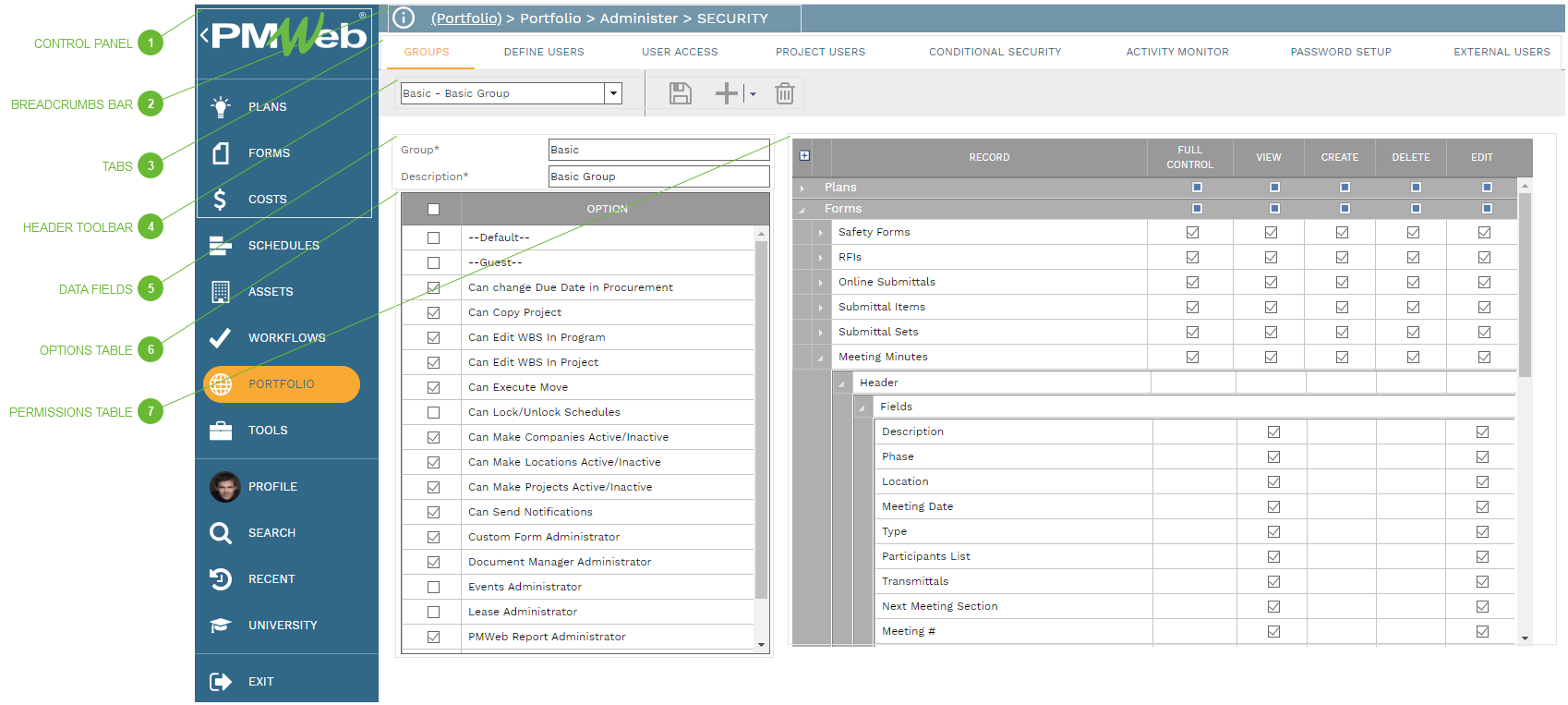Open Schedules from the sidebar
The image size is (1568, 705).
[283, 246]
